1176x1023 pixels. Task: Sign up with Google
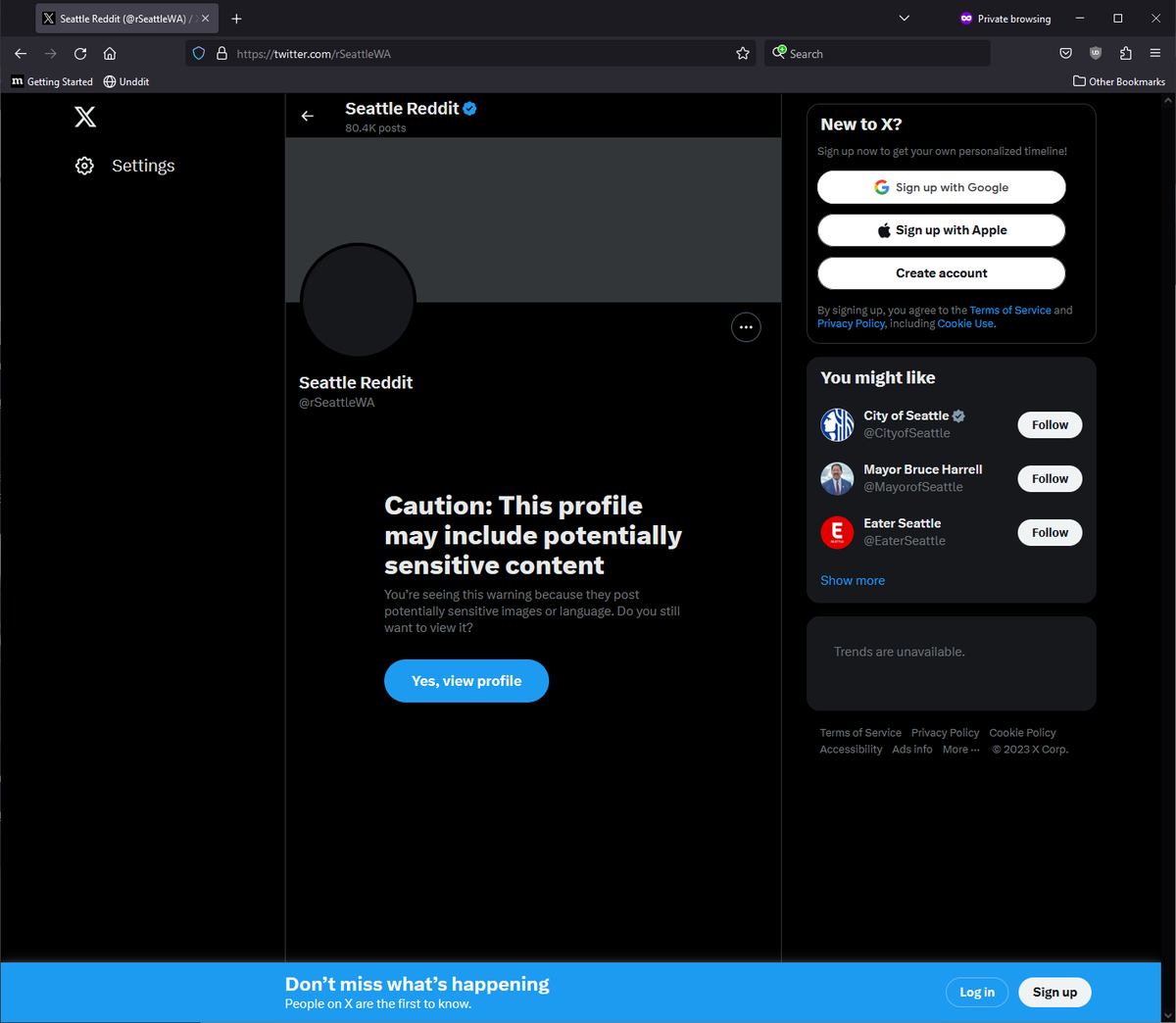point(942,187)
